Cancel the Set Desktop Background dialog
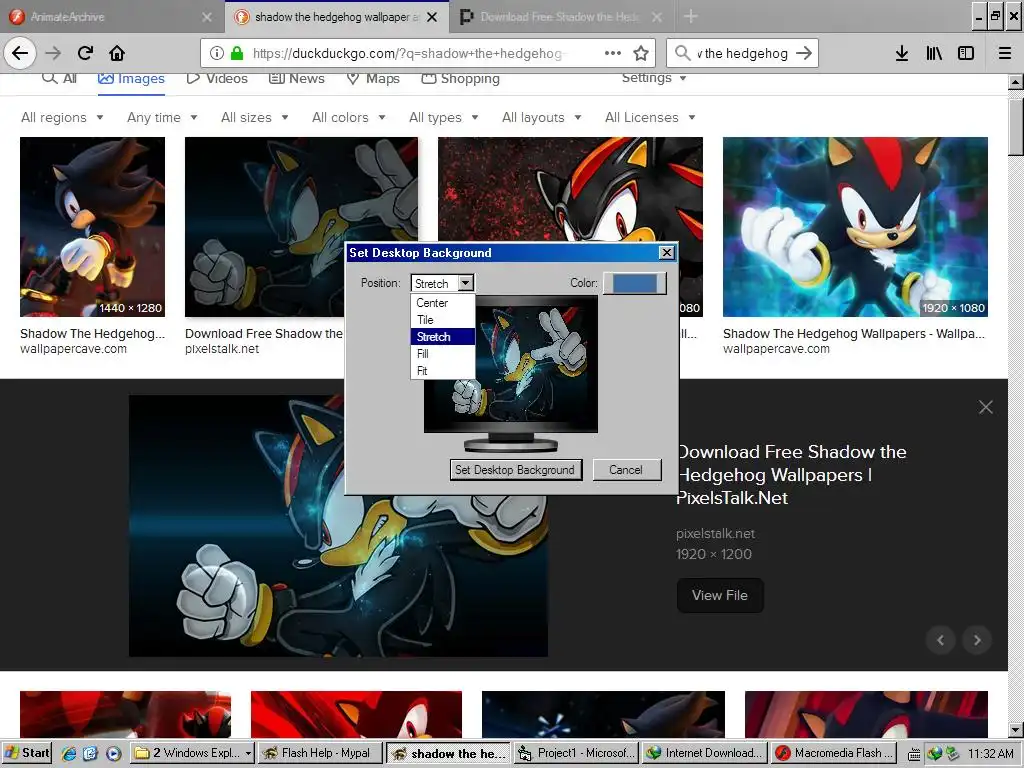Image resolution: width=1024 pixels, height=768 pixels. pyautogui.click(x=626, y=470)
